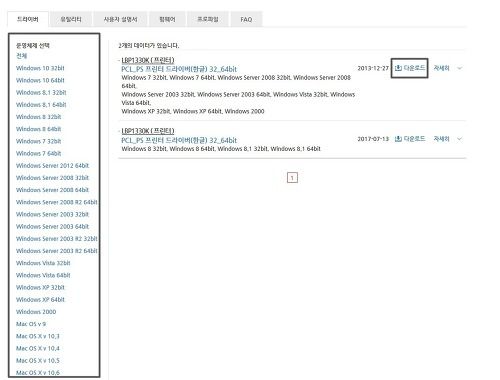The width and height of the screenshot is (500, 380).
Task: Filter by Windows Server 2008 32bit
Action: [53, 178]
